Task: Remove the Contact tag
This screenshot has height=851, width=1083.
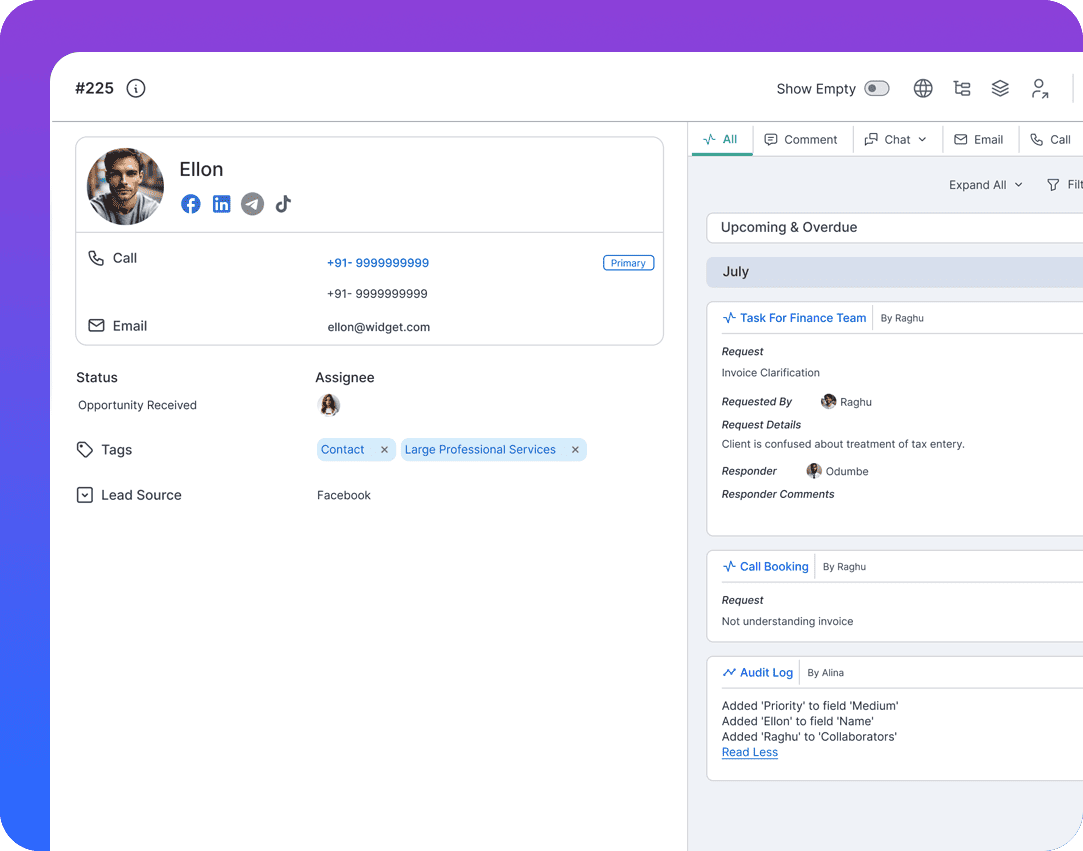Action: 385,450
